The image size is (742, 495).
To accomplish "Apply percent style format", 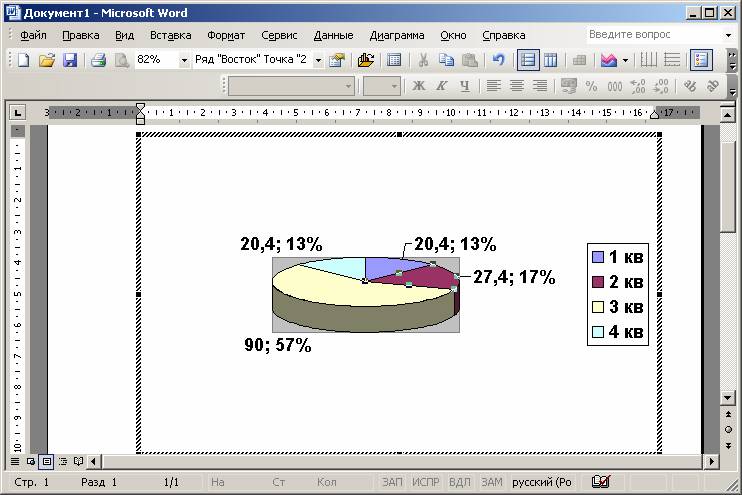I will tap(591, 86).
